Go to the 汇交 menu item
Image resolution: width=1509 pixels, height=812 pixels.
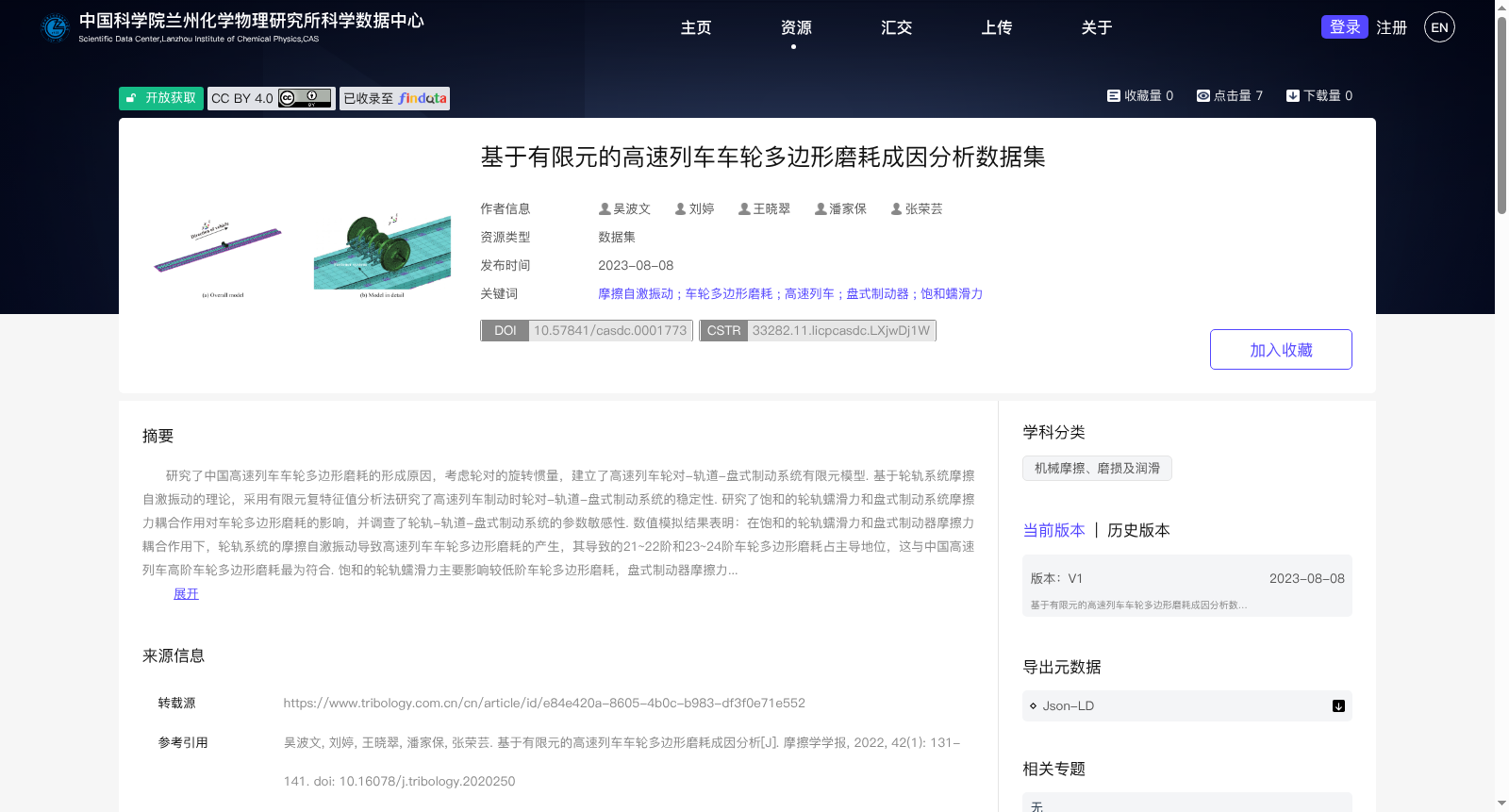click(x=896, y=27)
